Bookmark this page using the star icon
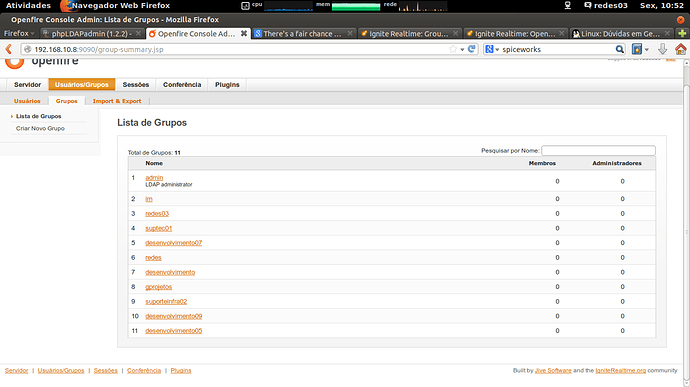The width and height of the screenshot is (690, 387). 453,49
